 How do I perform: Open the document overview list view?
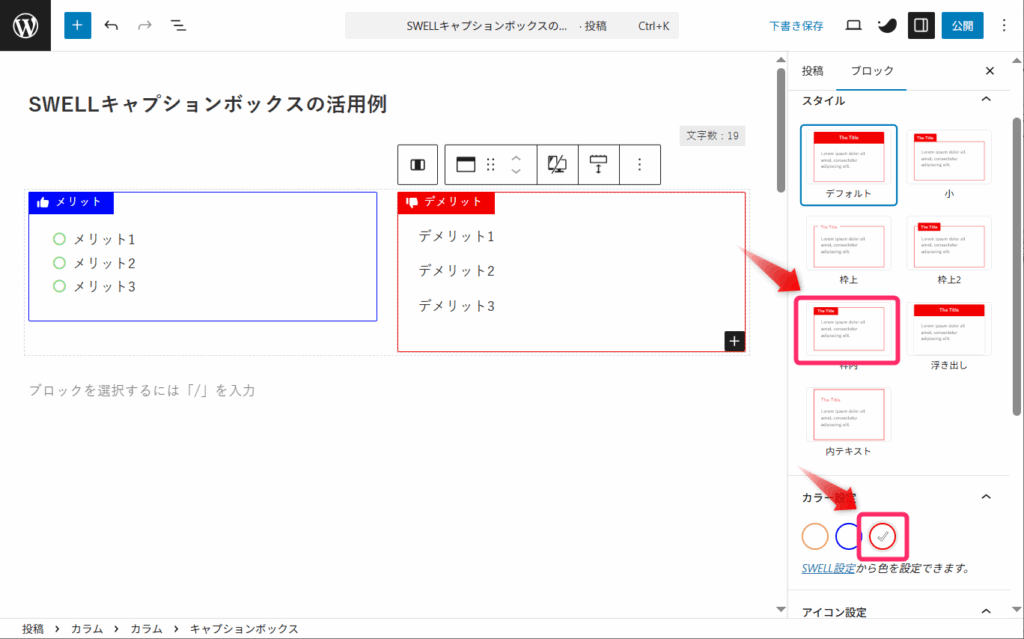(178, 25)
